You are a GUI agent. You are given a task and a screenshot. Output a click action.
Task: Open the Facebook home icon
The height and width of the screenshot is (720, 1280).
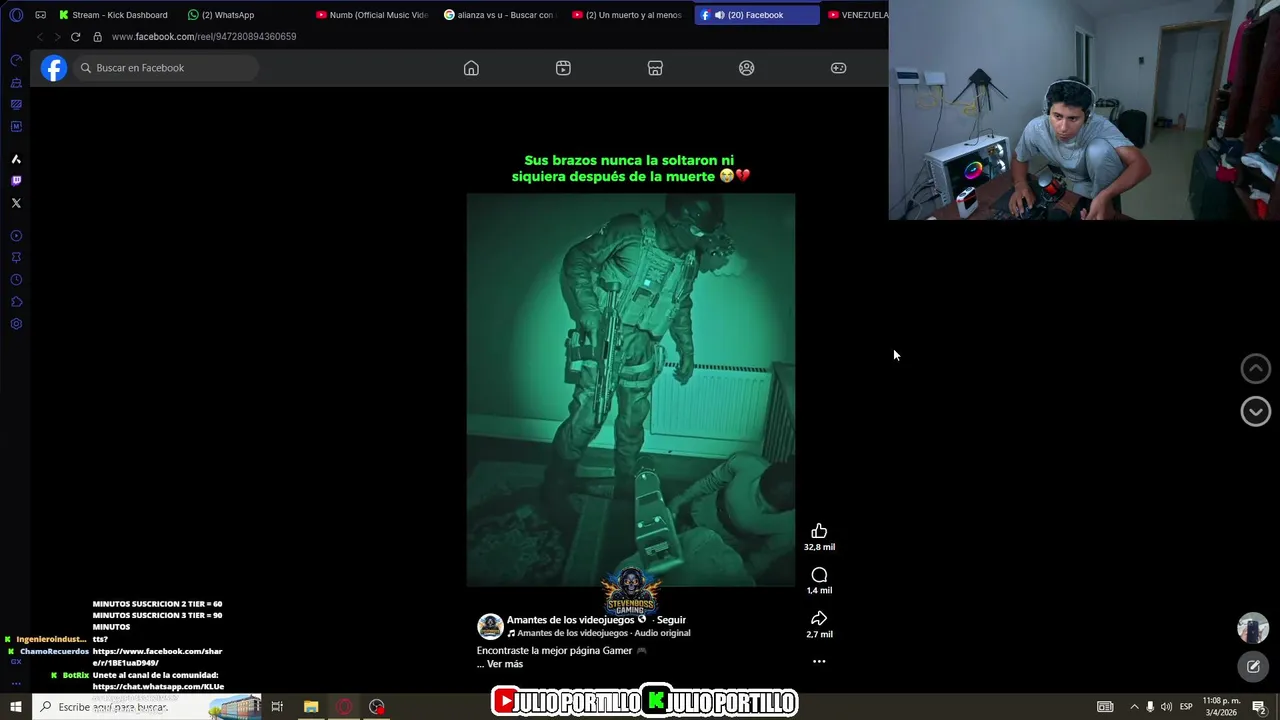[x=471, y=68]
